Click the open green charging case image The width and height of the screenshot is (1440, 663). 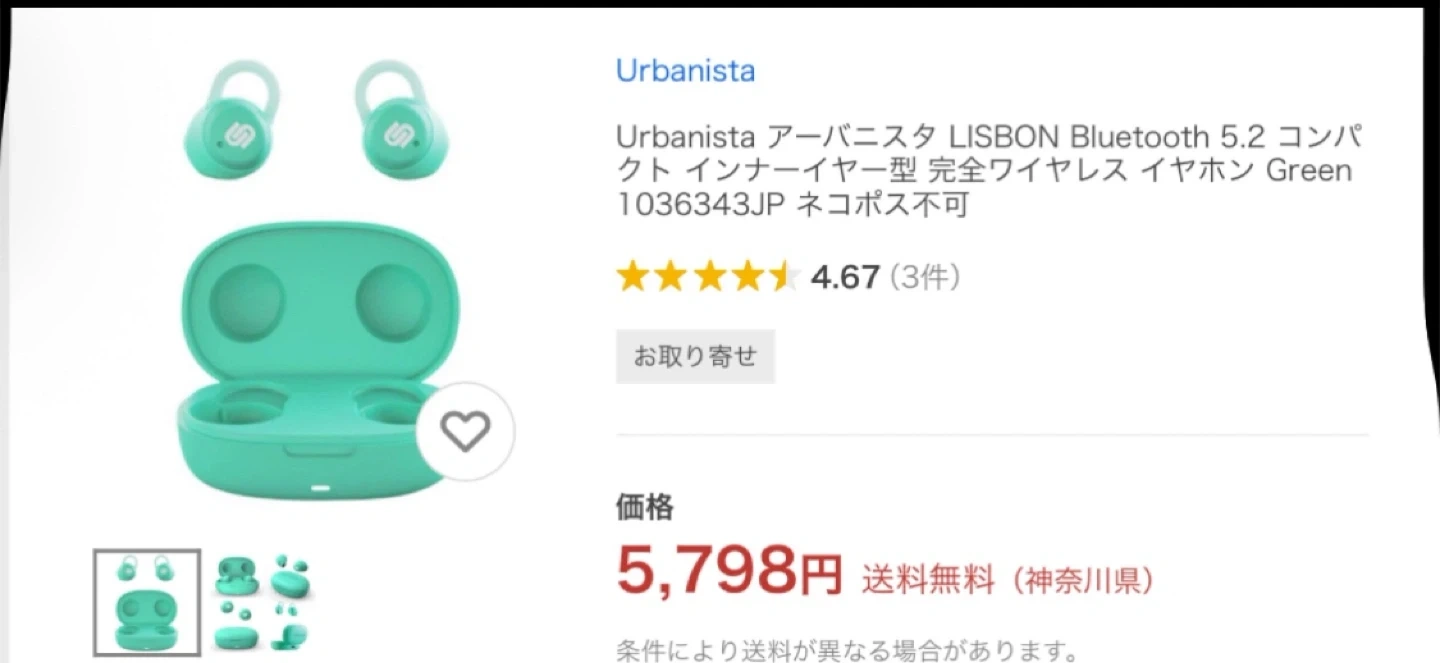click(310, 360)
